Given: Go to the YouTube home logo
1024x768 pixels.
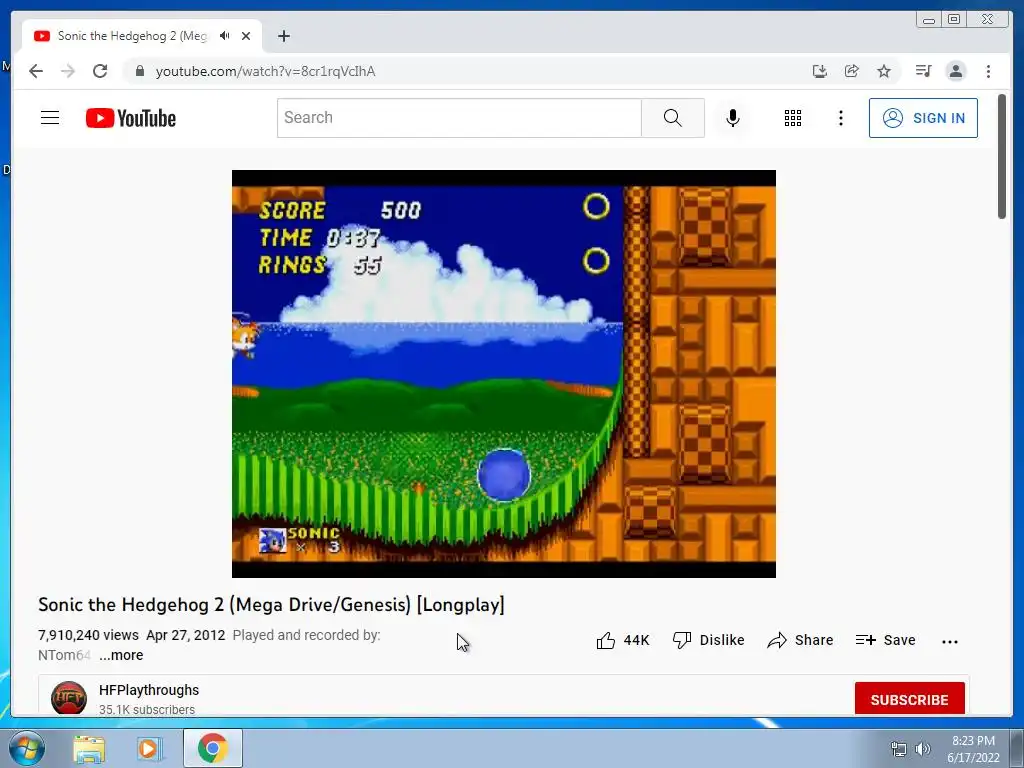Looking at the screenshot, I should tap(131, 118).
